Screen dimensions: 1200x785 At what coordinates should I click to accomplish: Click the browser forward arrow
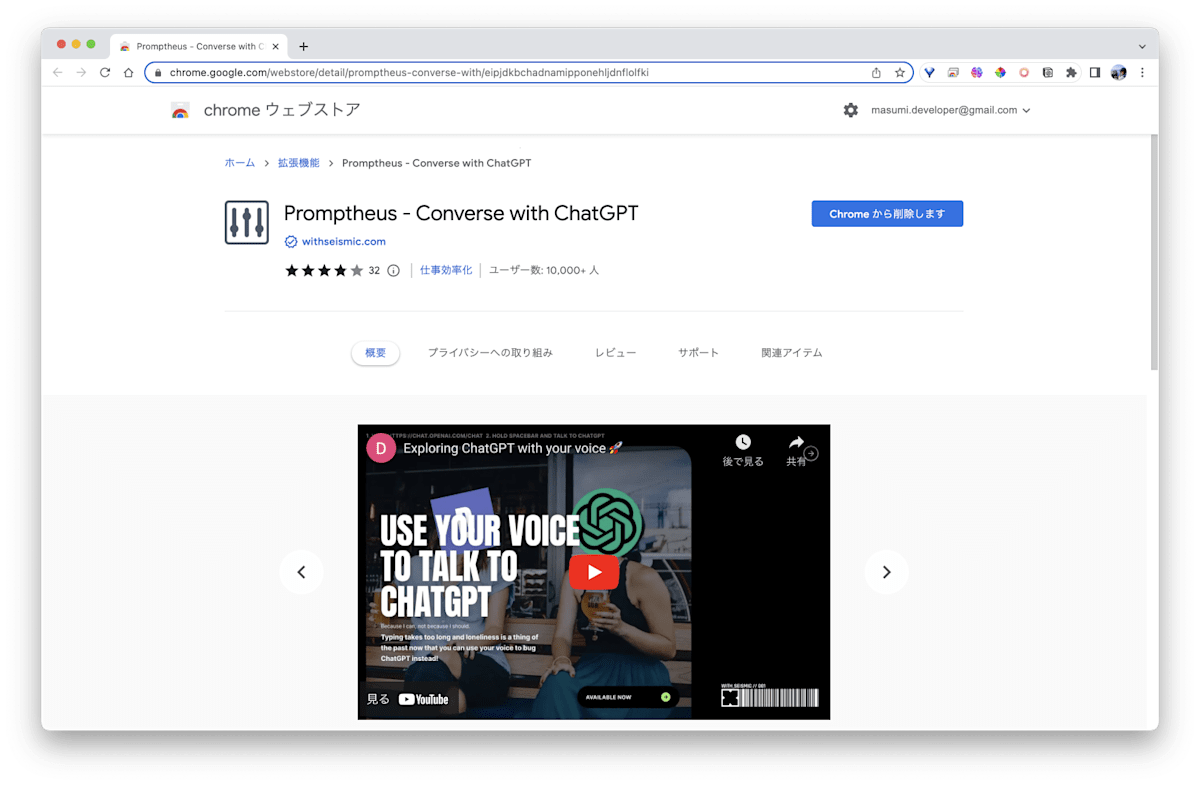pyautogui.click(x=81, y=72)
